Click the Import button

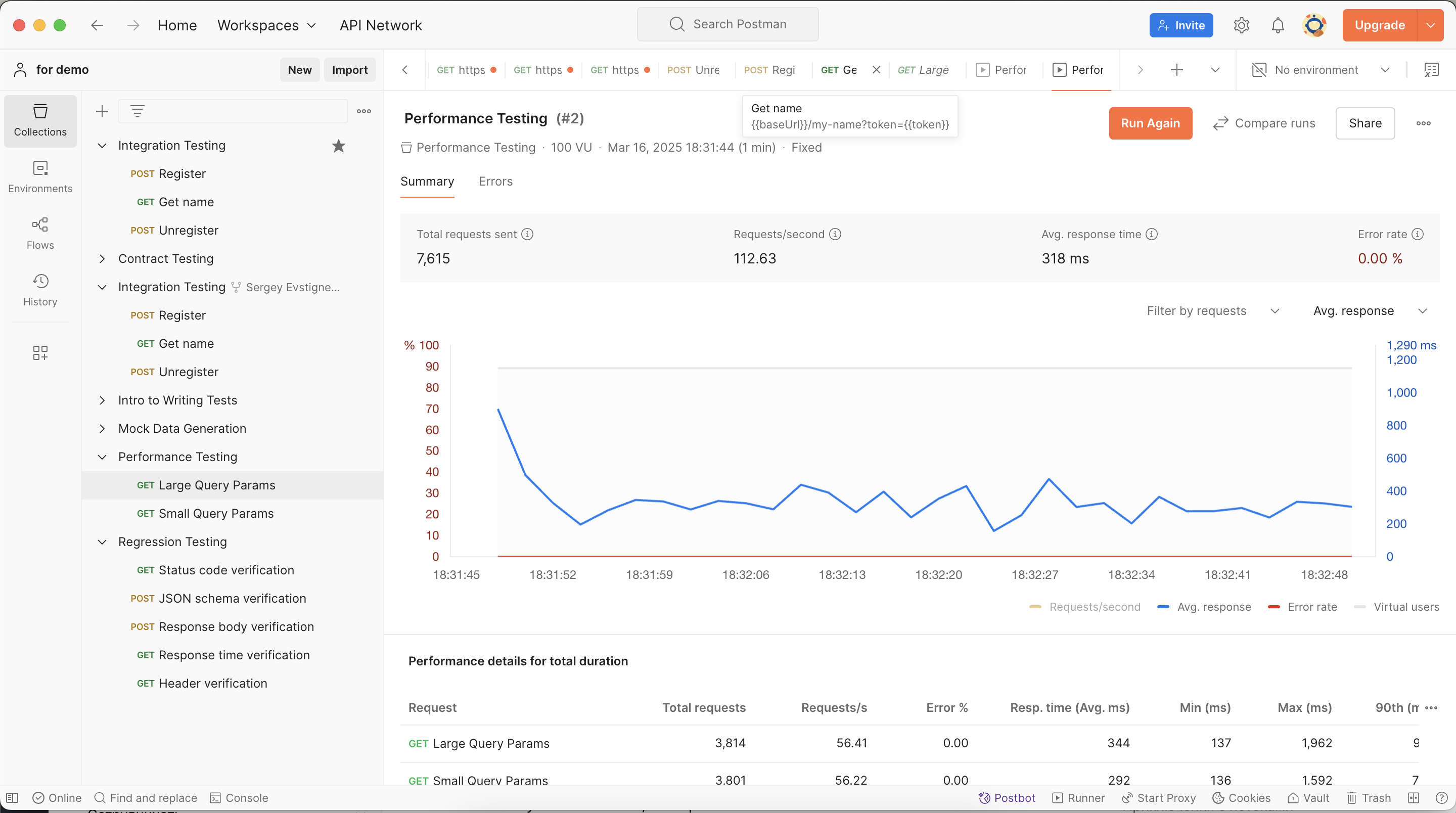(x=350, y=70)
